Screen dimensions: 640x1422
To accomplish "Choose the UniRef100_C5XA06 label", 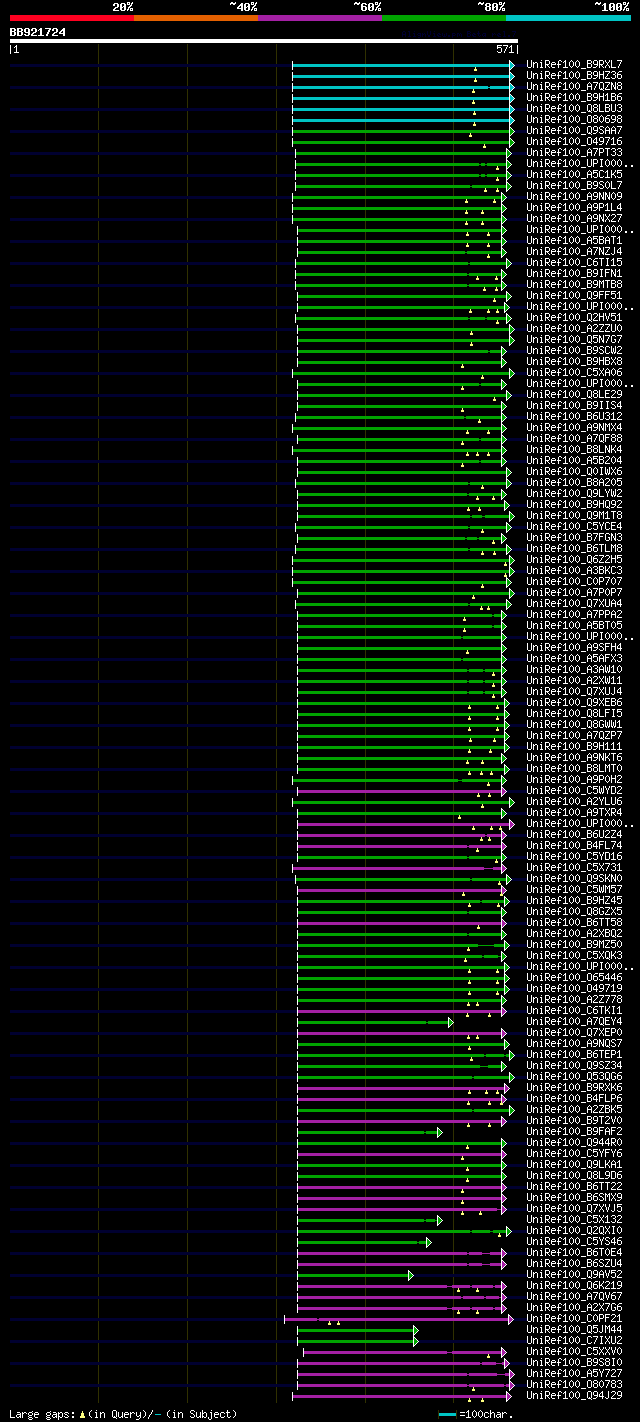I will 574,372.
